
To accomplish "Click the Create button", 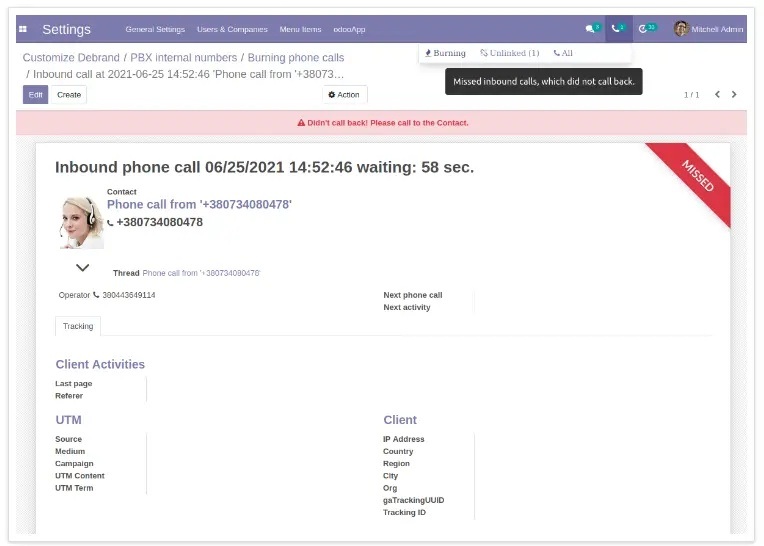I will tap(69, 95).
